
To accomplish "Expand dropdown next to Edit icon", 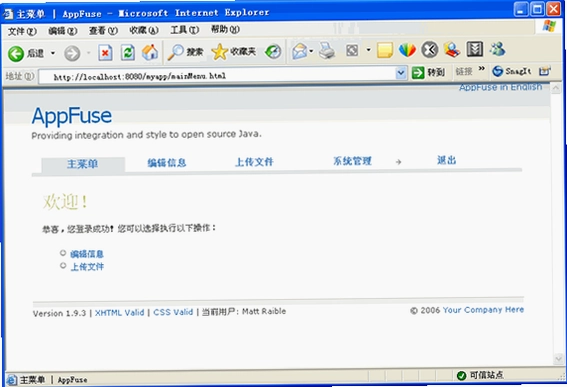I will coord(368,50).
